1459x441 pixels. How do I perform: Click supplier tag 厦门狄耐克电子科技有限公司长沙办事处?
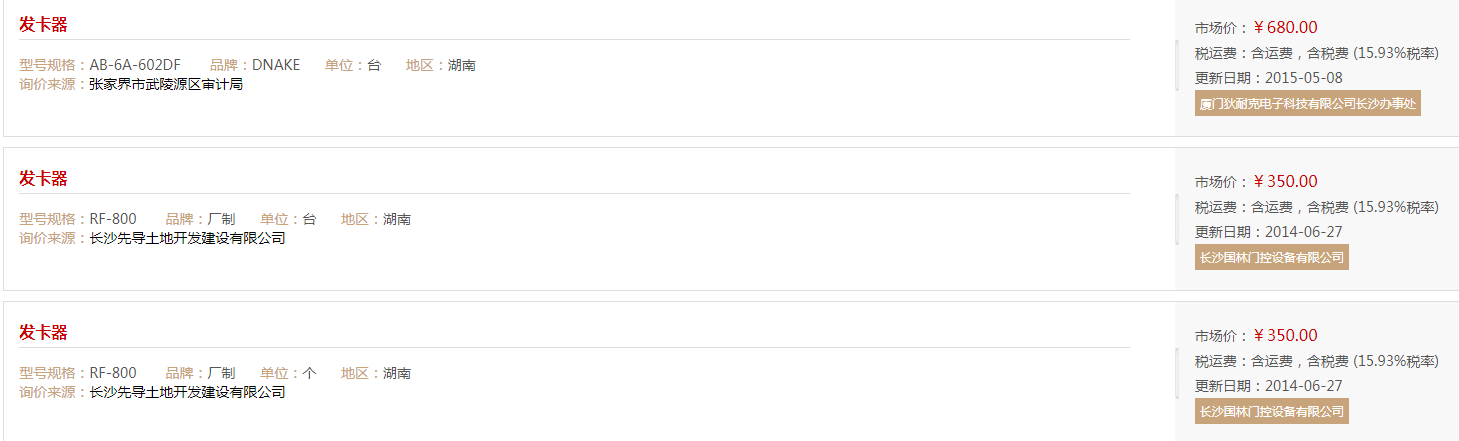click(x=1308, y=103)
